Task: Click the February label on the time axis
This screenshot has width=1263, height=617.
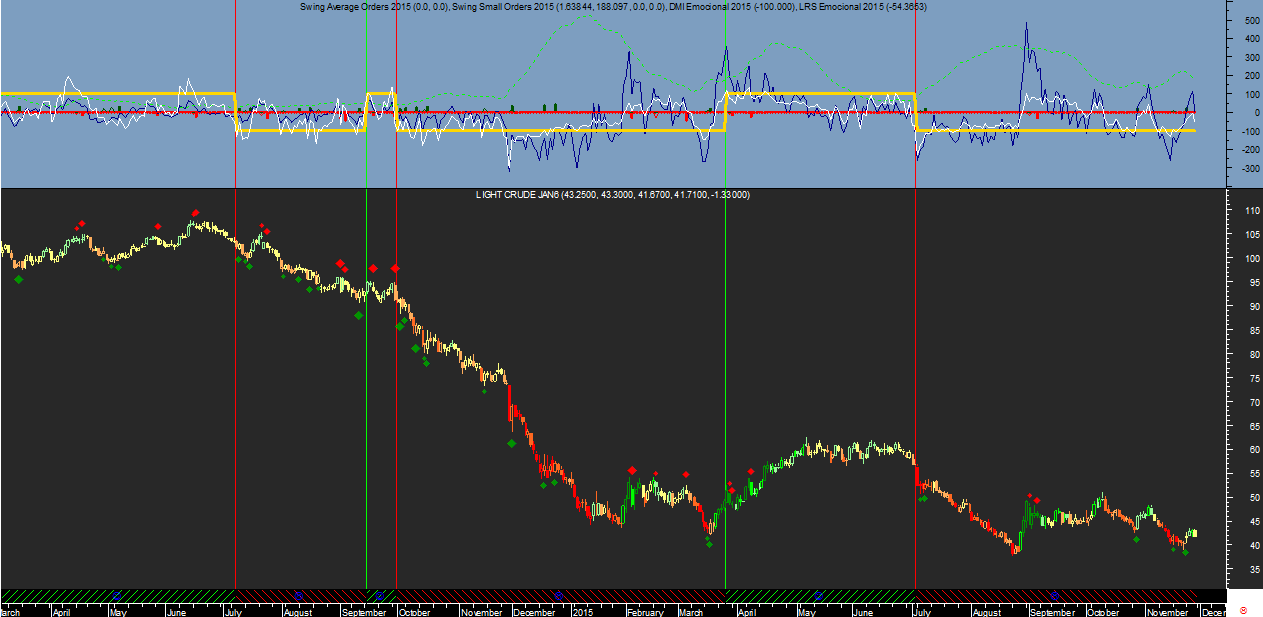Action: (x=644, y=612)
